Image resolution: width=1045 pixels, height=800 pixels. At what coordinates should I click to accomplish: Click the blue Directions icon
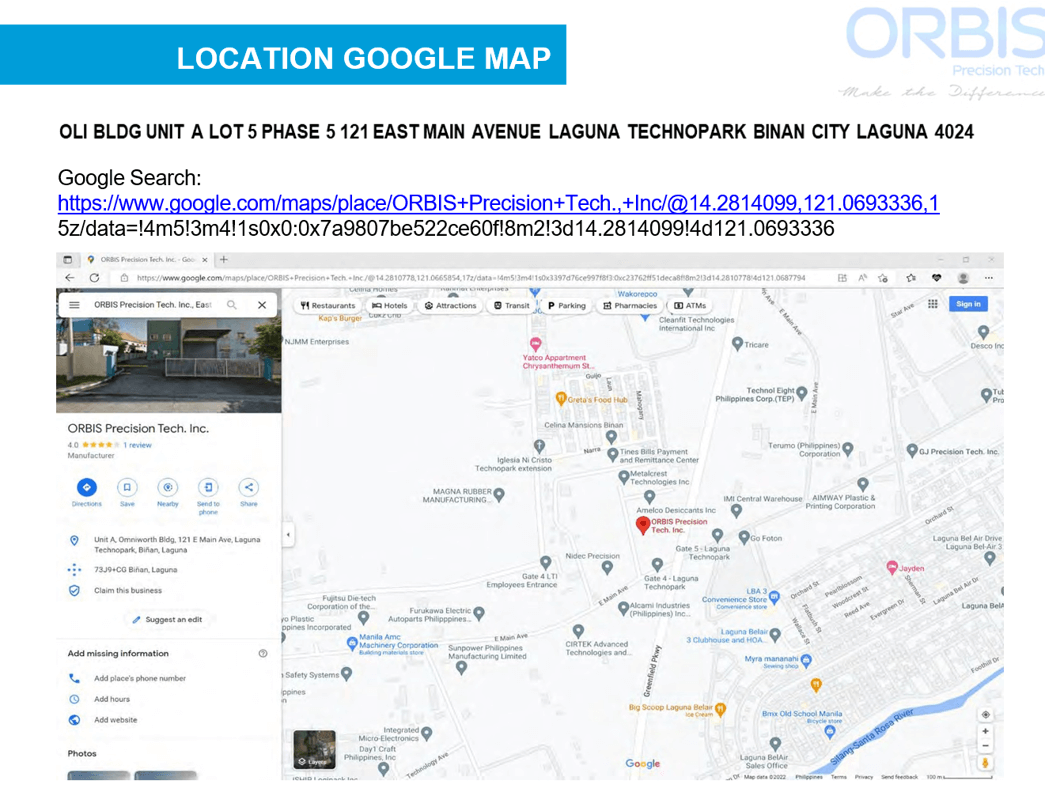click(x=87, y=487)
